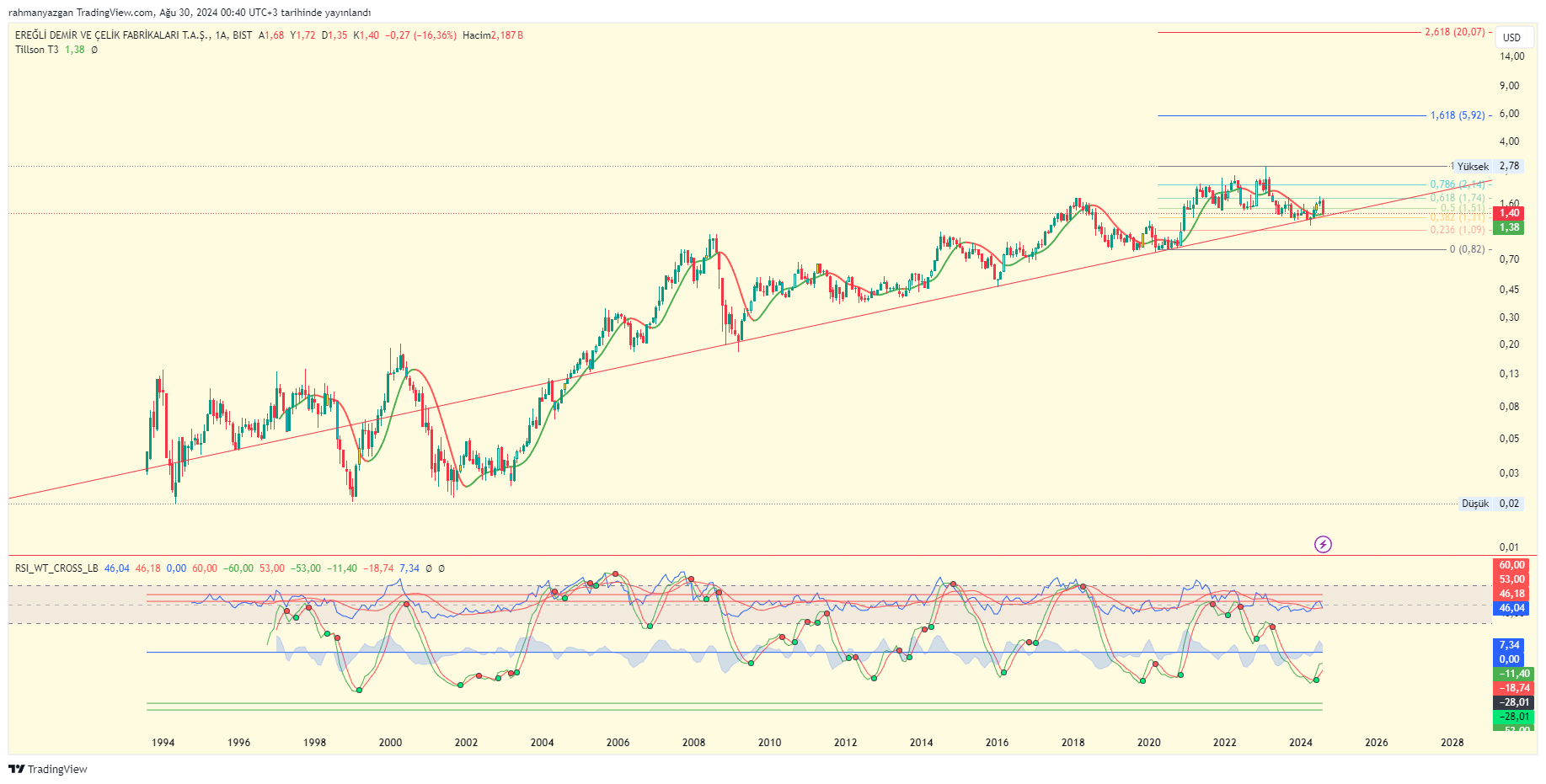
Task: Click the blue 46,04 indicator axis tag
Action: pos(1511,608)
